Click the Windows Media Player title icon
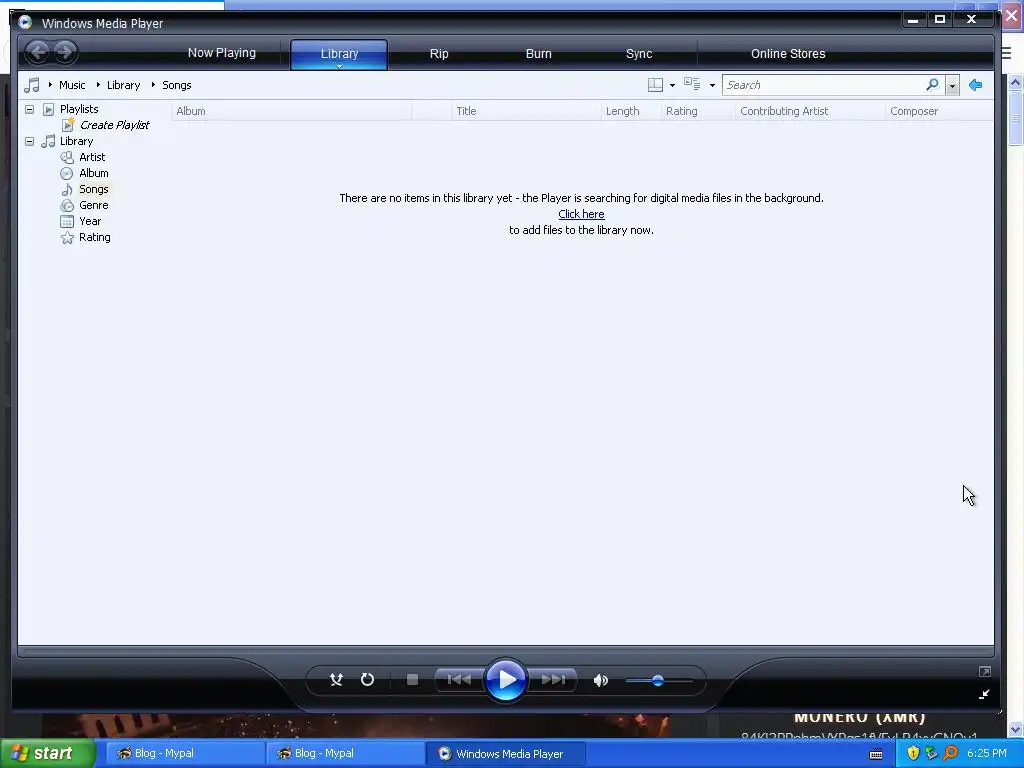Screen dimensions: 1024x768 point(25,22)
